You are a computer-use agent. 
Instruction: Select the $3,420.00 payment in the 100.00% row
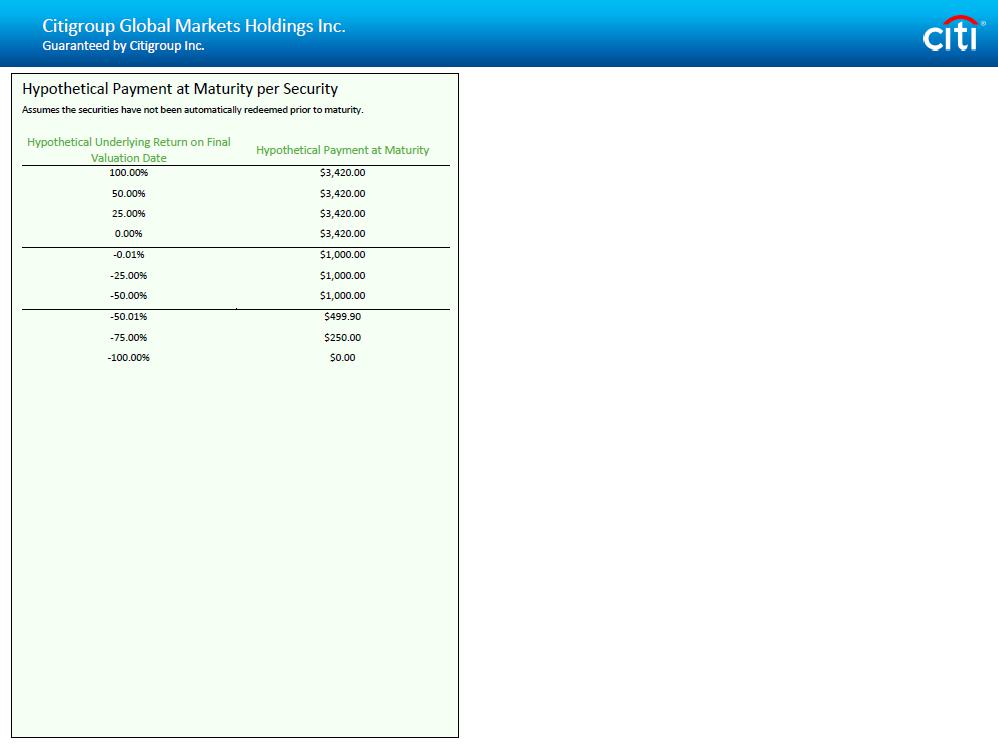[342, 172]
